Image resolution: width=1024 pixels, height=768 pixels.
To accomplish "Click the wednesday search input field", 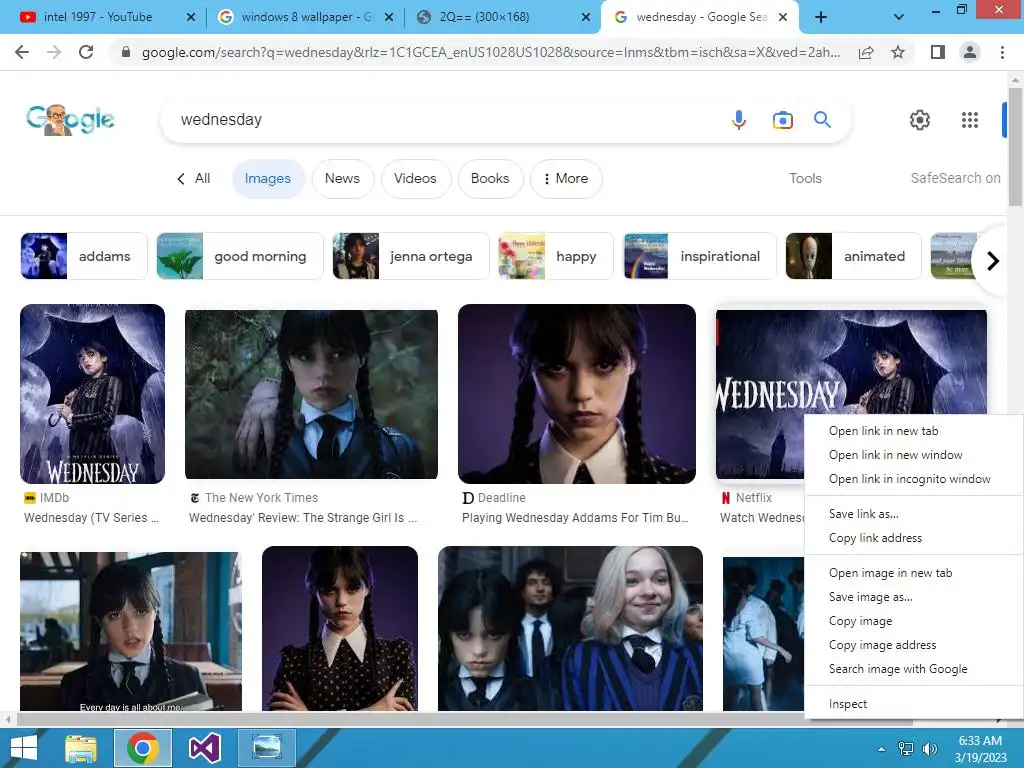I will [444, 120].
